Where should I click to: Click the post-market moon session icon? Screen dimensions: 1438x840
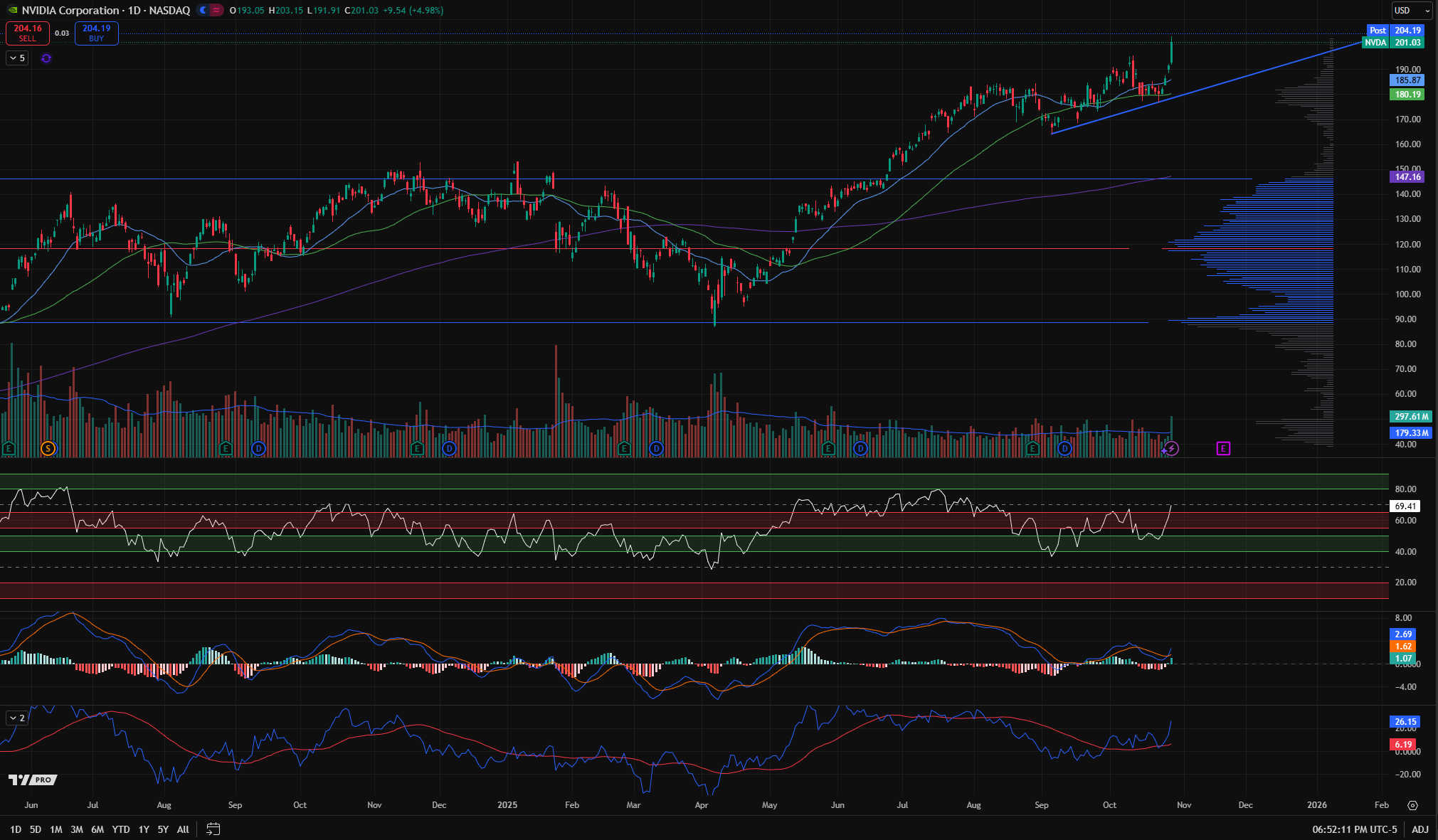pos(203,10)
